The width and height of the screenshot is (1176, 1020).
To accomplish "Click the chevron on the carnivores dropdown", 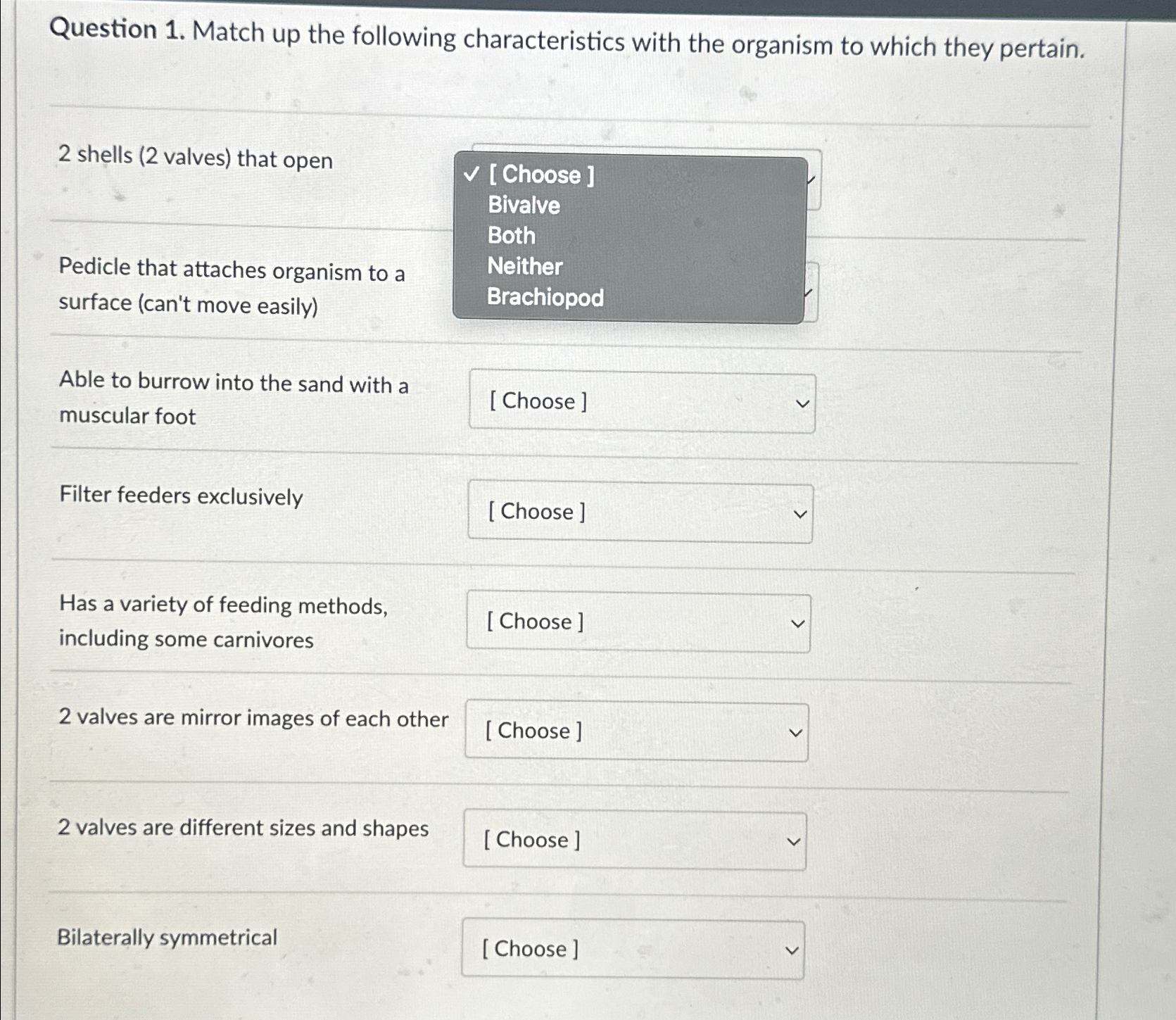I will tap(796, 624).
